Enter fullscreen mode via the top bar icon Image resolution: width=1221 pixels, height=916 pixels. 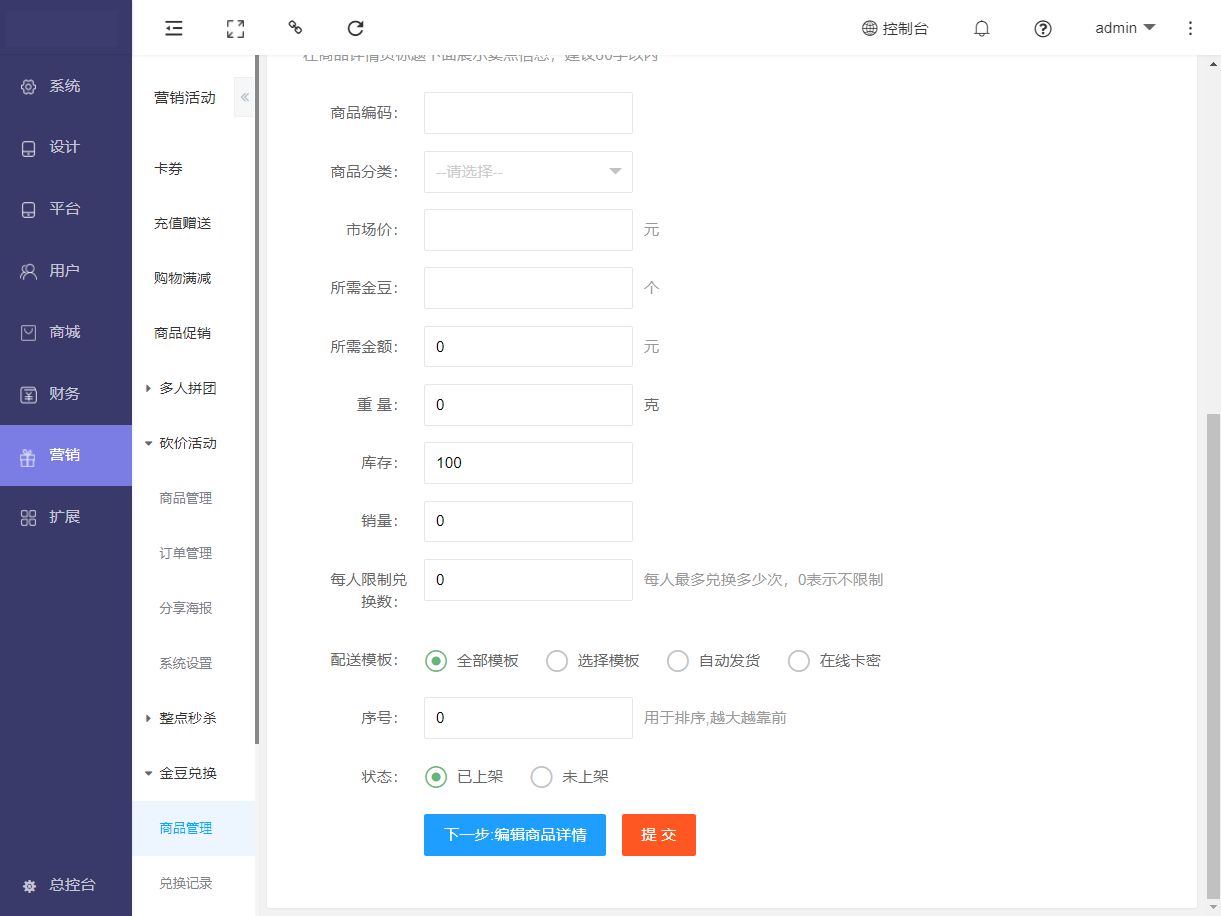tap(235, 28)
